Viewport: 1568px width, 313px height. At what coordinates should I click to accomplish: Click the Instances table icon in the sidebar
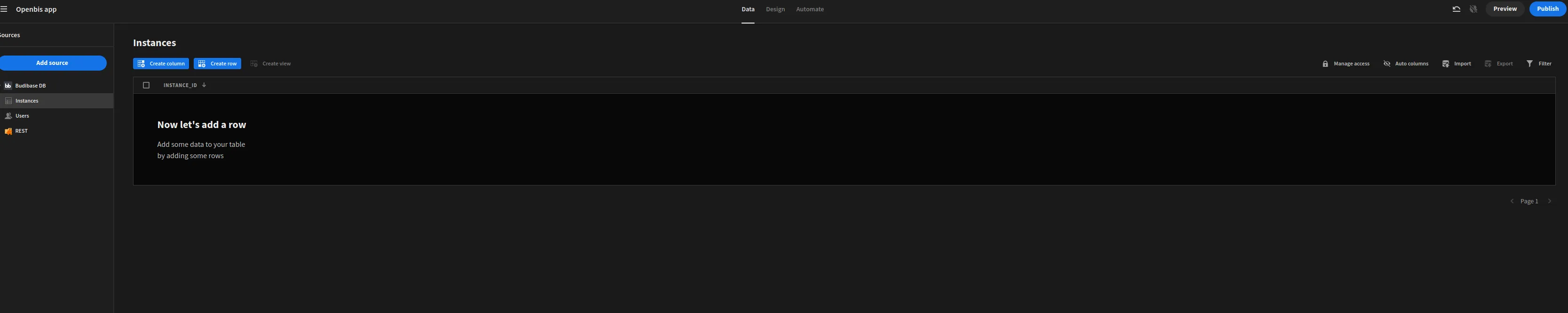(x=8, y=101)
